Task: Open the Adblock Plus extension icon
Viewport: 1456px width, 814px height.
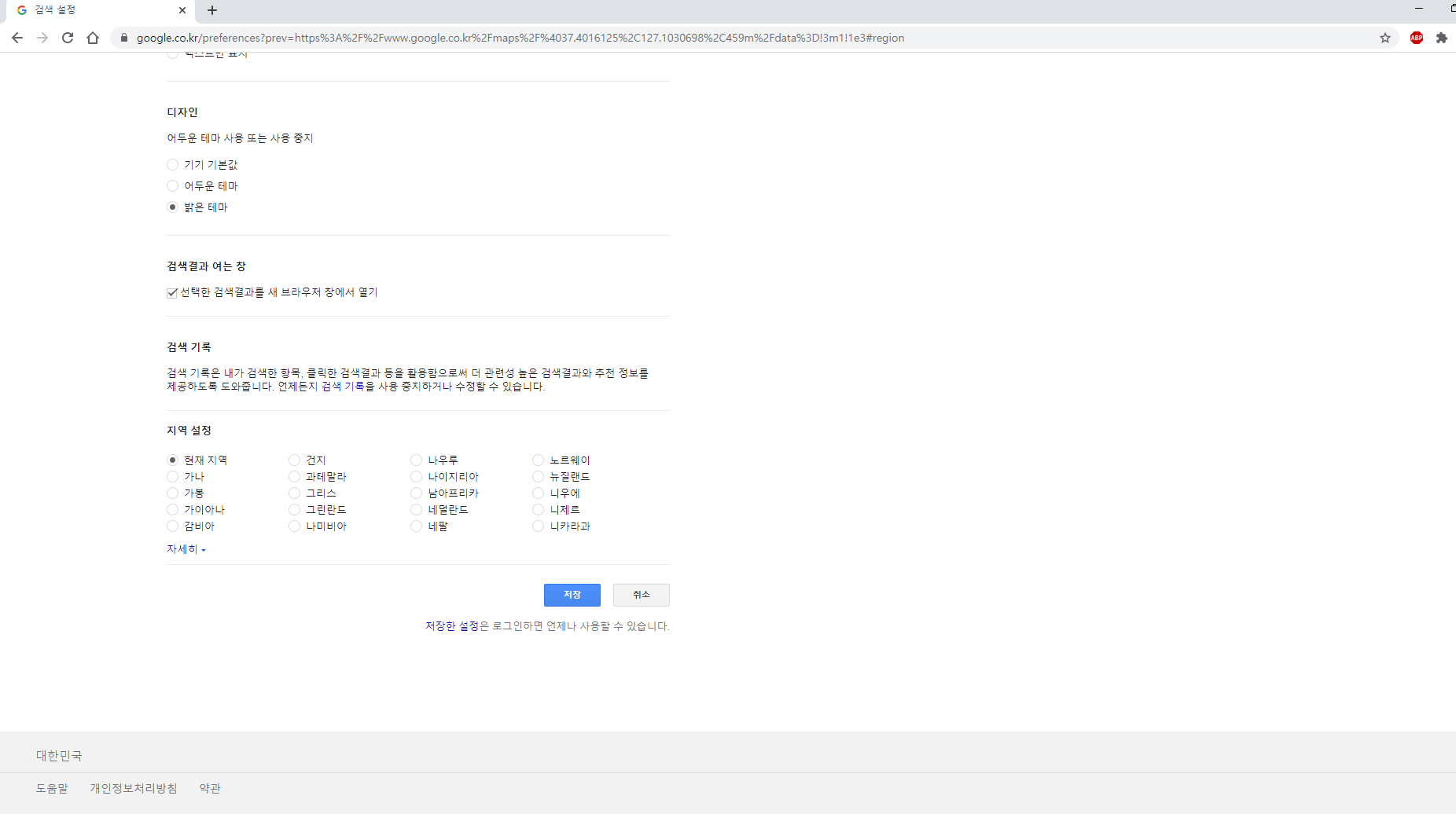Action: [x=1417, y=38]
